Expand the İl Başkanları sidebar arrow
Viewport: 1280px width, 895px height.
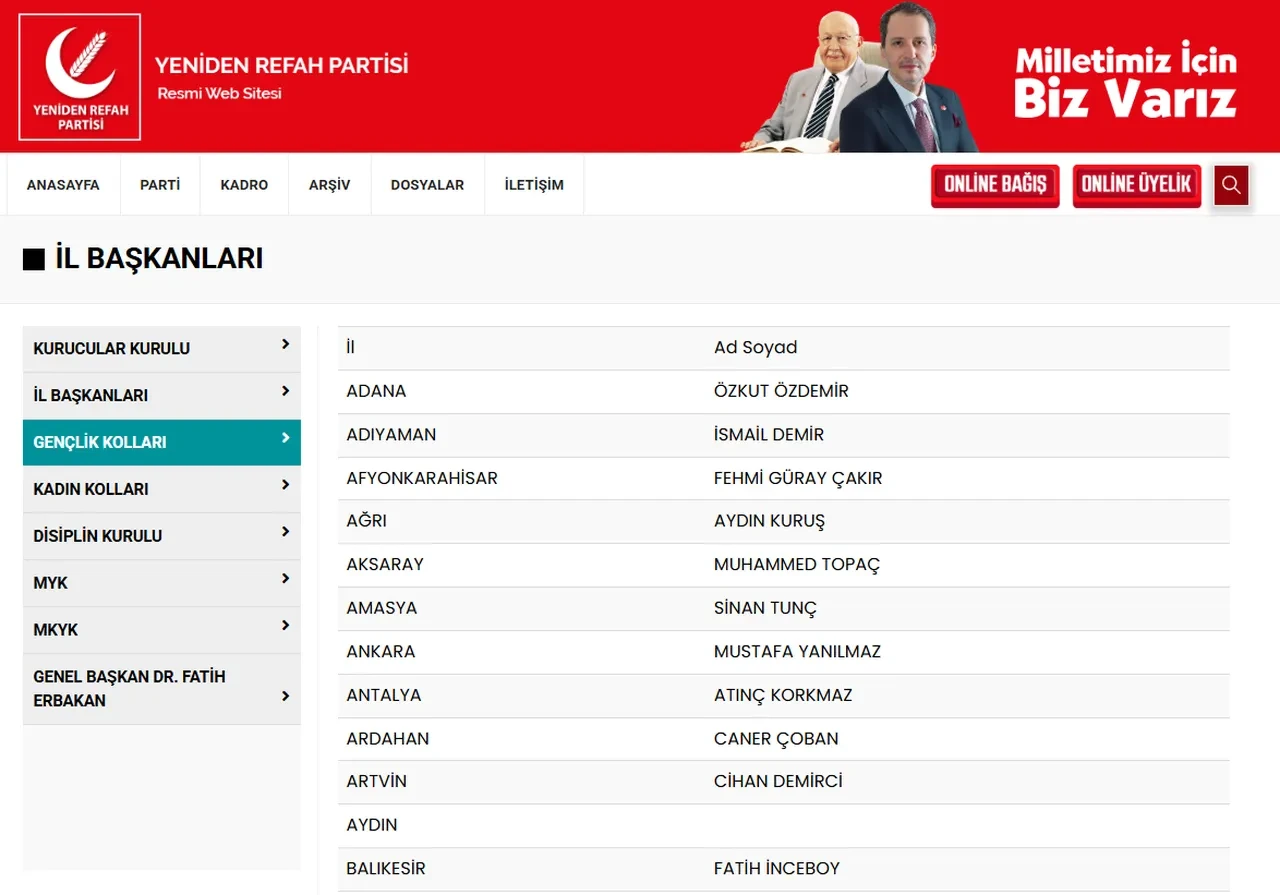[285, 391]
